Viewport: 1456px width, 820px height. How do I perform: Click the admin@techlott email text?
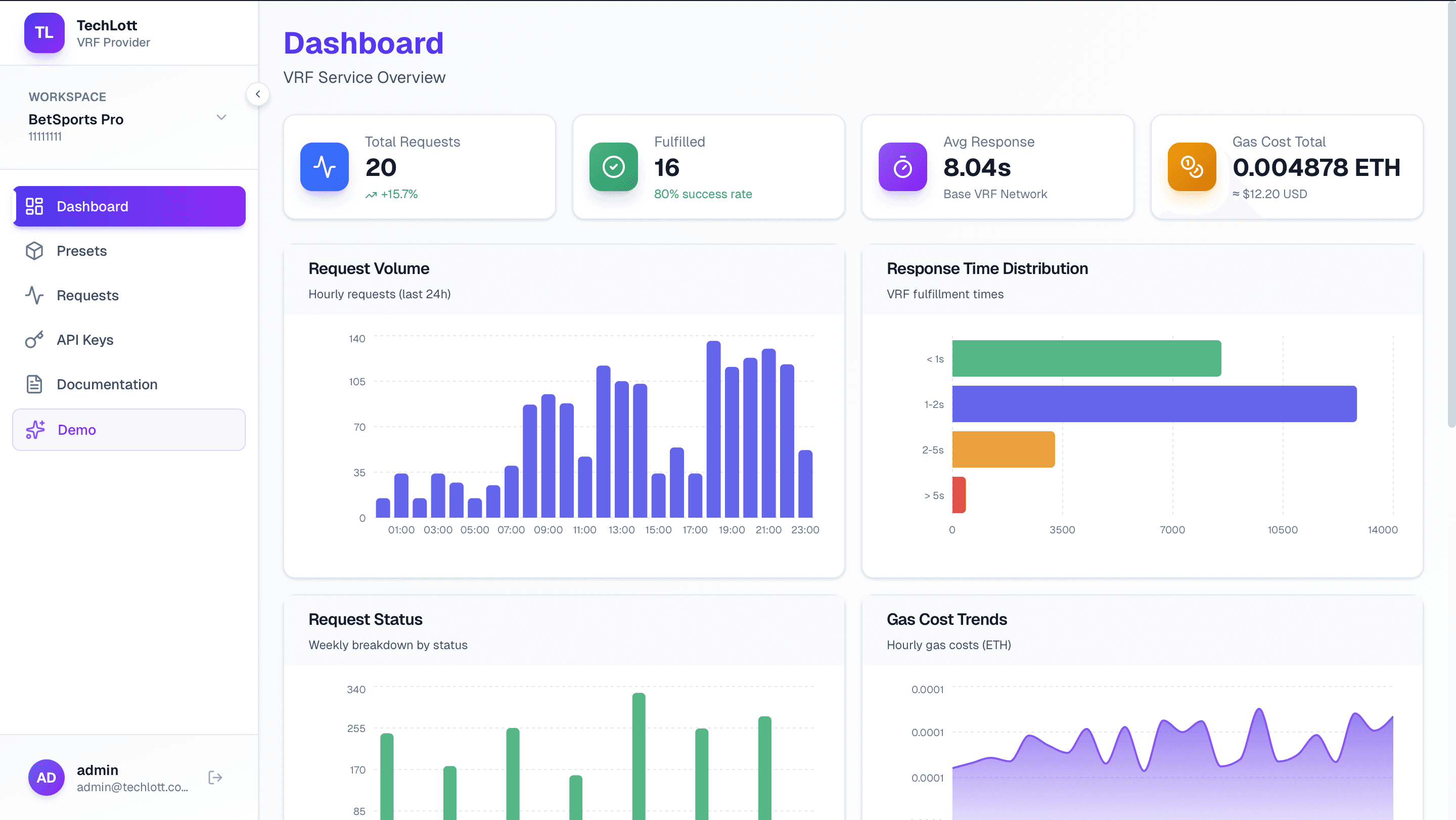(132, 787)
